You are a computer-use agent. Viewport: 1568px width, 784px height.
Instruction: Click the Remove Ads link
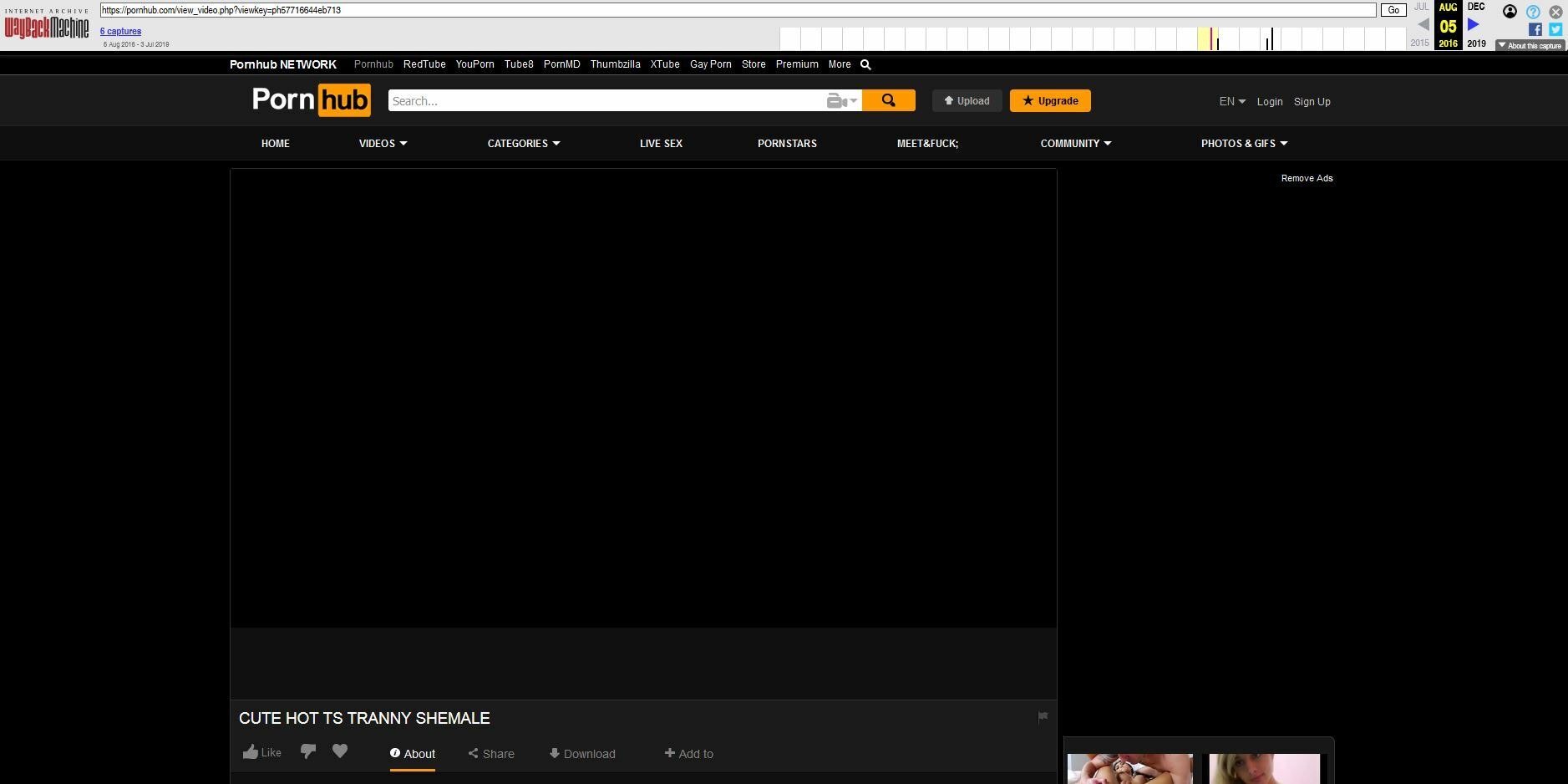coord(1307,178)
